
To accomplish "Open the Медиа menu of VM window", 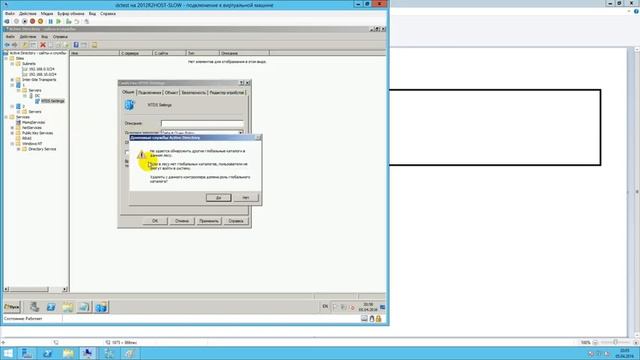I will tap(47, 13).
